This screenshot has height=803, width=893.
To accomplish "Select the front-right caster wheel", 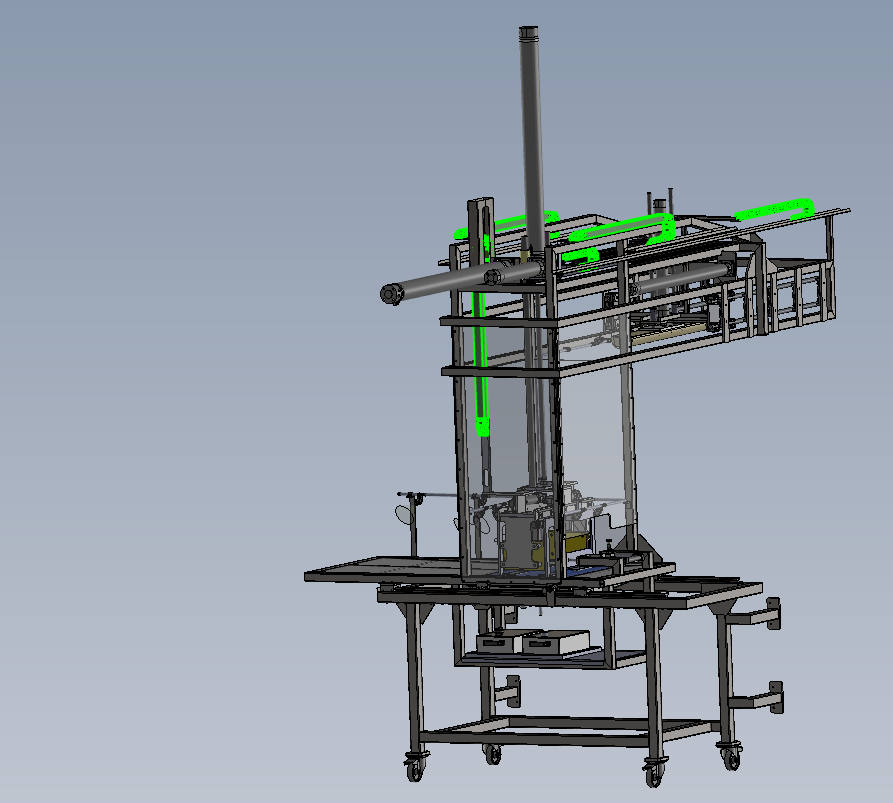I will pyautogui.click(x=653, y=773).
